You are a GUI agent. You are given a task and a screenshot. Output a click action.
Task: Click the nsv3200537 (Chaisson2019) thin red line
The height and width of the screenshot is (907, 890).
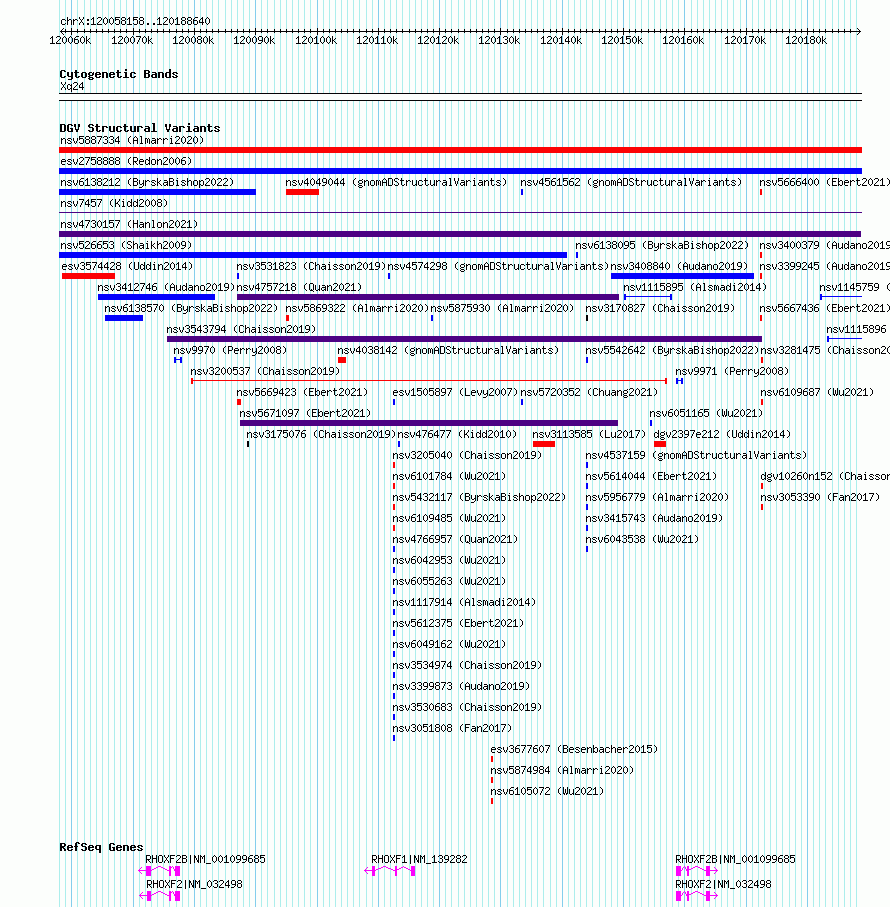tap(429, 381)
